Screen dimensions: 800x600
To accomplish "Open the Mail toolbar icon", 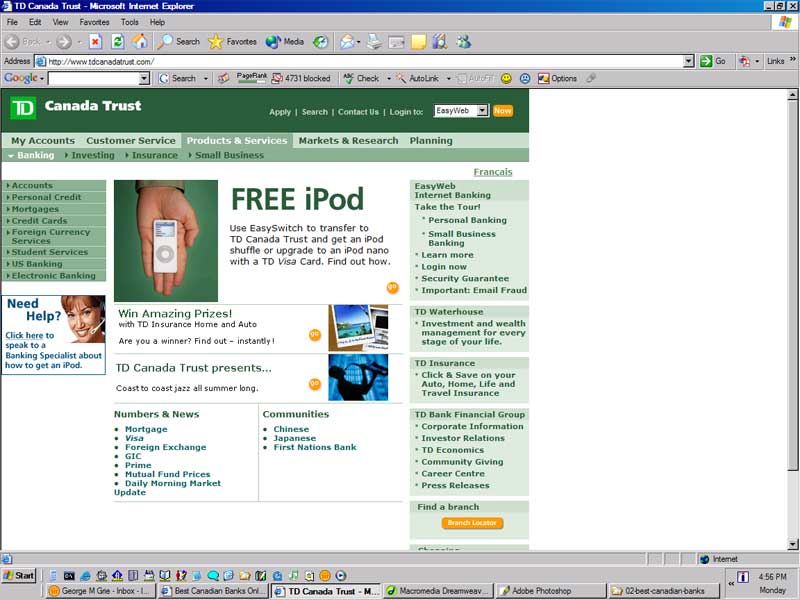I will pyautogui.click(x=348, y=42).
